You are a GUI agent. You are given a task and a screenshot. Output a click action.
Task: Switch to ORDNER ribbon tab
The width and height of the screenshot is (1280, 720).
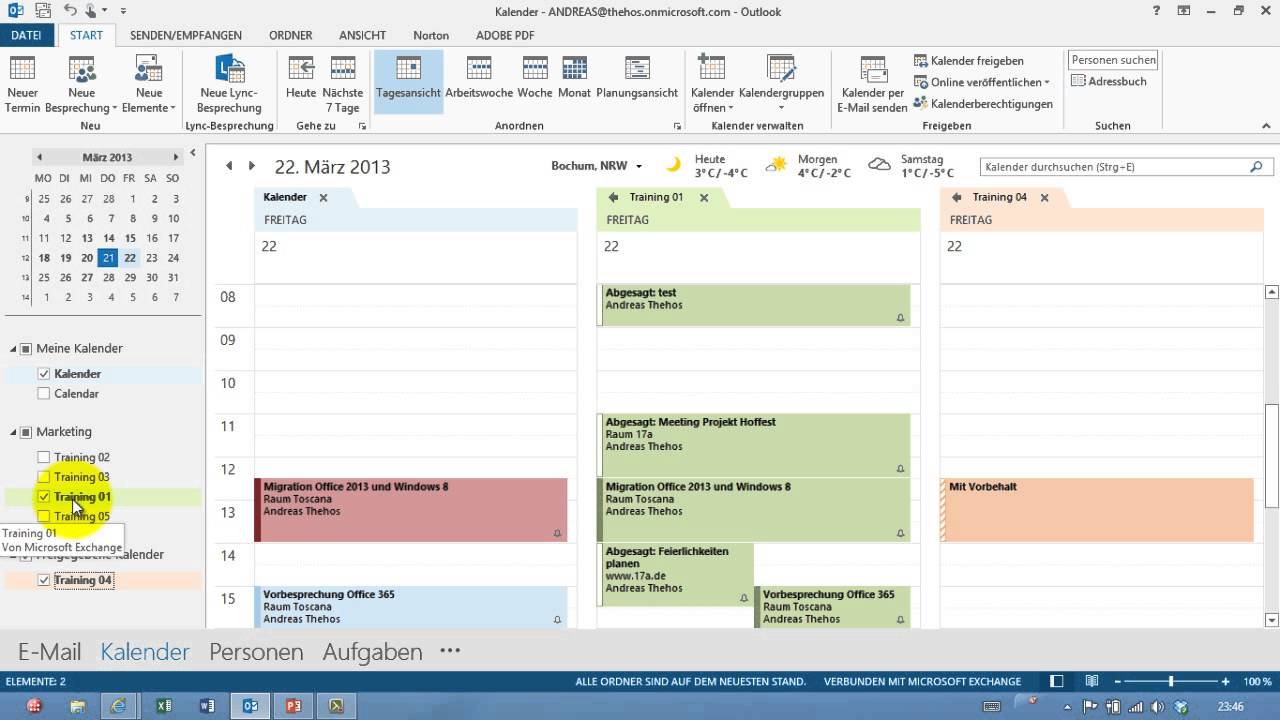[290, 35]
